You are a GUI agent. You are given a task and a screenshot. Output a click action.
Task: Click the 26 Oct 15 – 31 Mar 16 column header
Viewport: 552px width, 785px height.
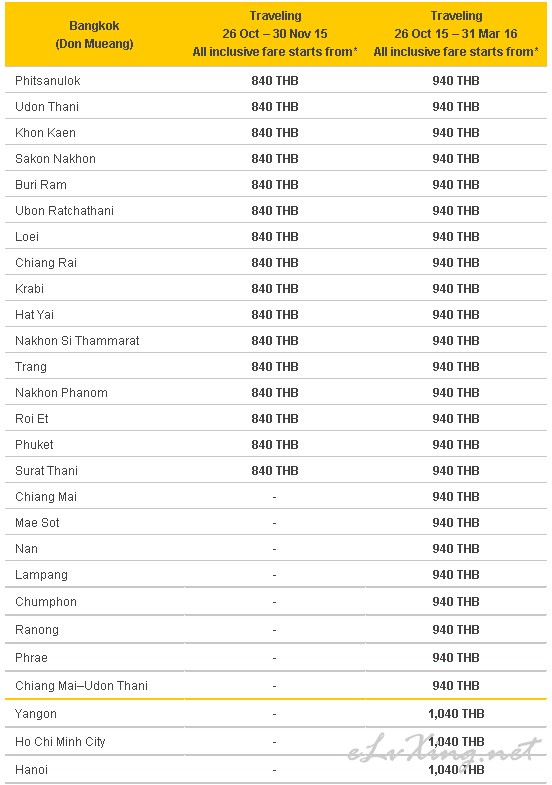click(456, 34)
